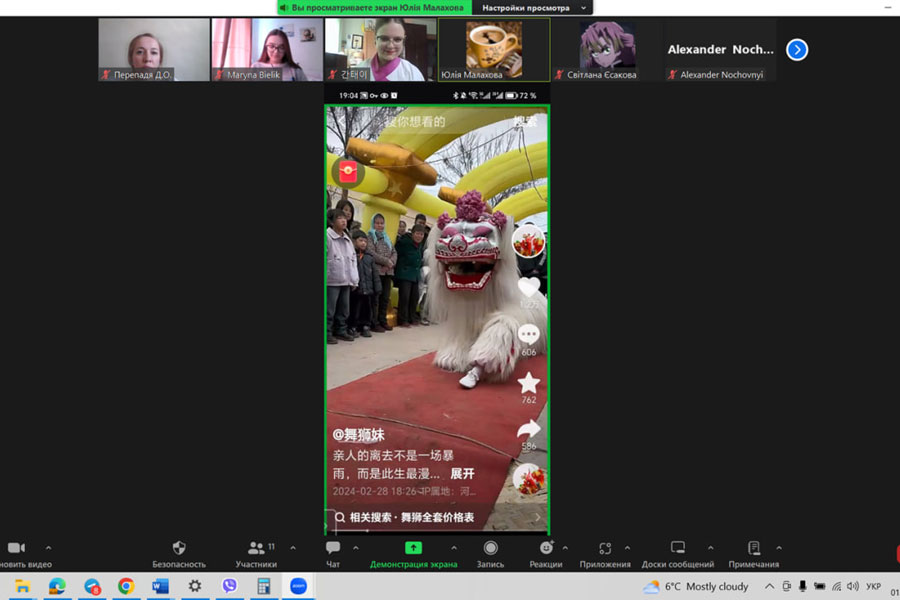Image resolution: width=900 pixels, height=600 pixels.
Task: Open Reactions (Реакции) smiley icon
Action: [545, 548]
